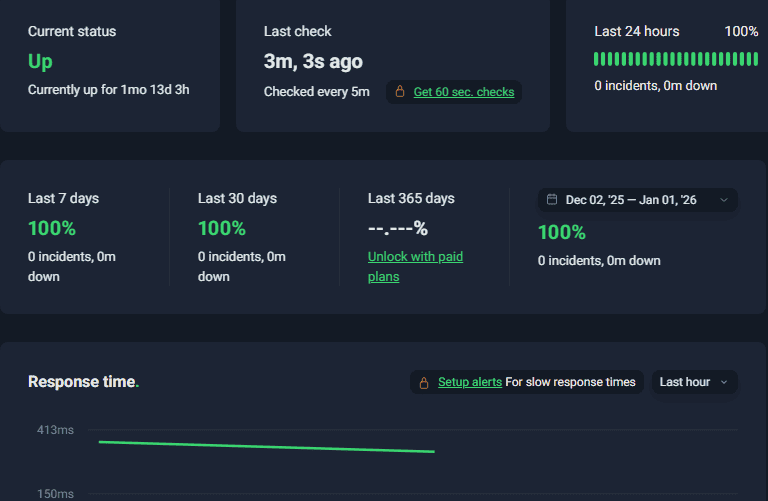Screen dimensions: 768x501
Task: Click the Last 24 hours uptime bar
Action: point(676,59)
